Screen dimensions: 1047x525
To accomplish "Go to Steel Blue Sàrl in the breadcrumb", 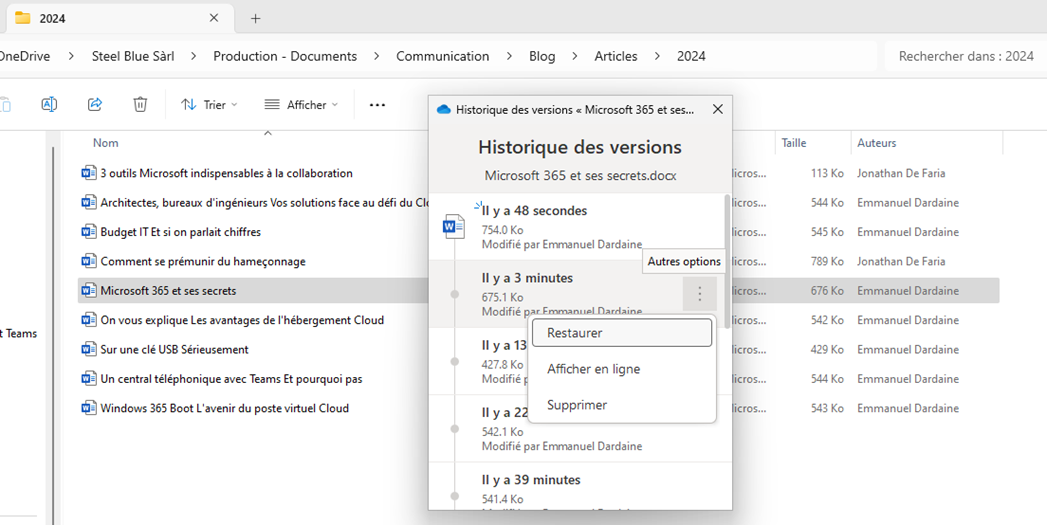I will point(133,56).
